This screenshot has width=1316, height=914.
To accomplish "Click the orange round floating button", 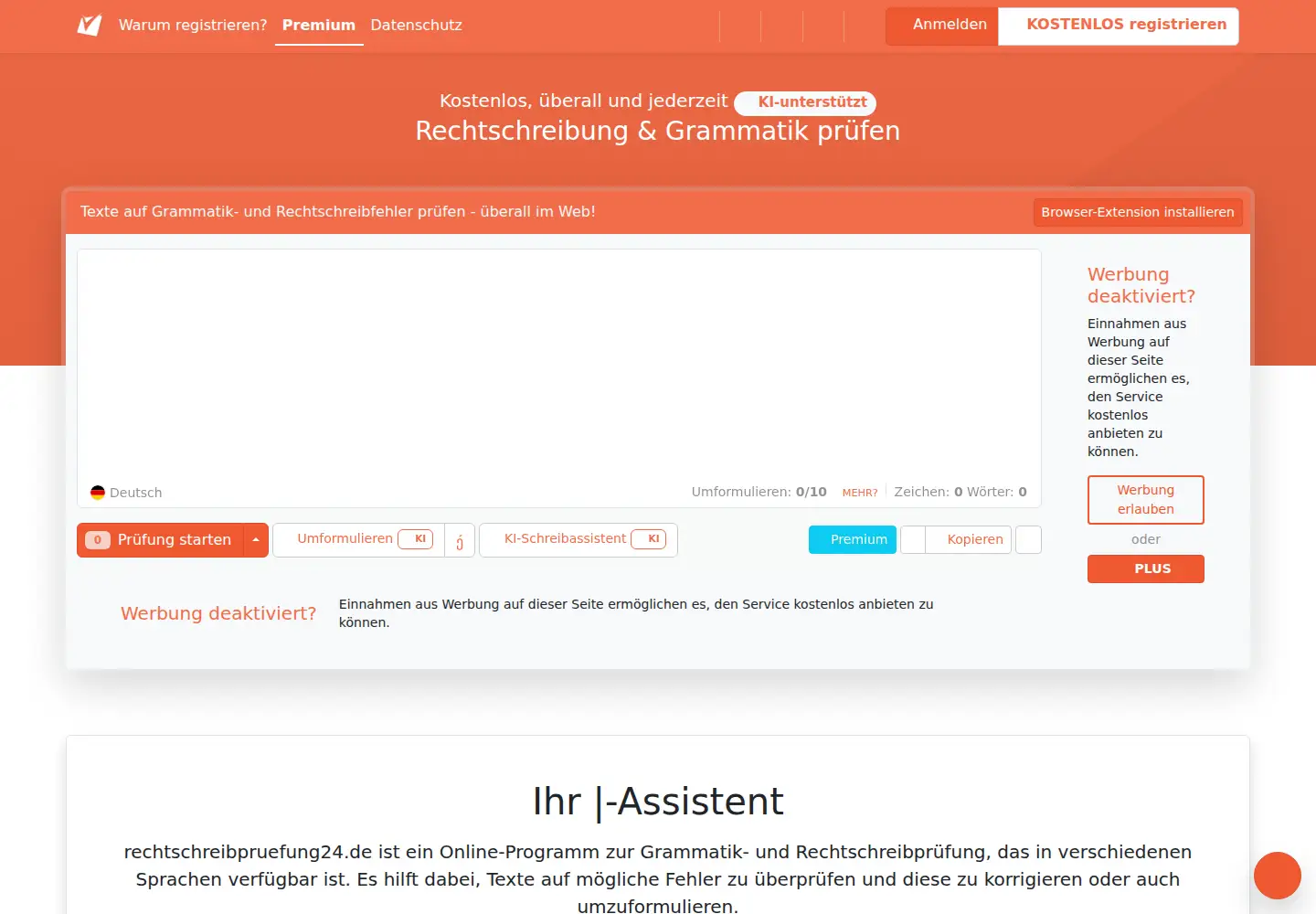I will tap(1278, 876).
